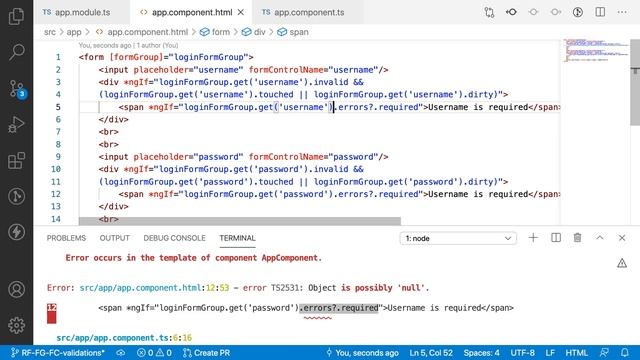Toggle notifications bell in the status bar
Screen dimensions: 640x360
pyautogui.click(x=624, y=353)
